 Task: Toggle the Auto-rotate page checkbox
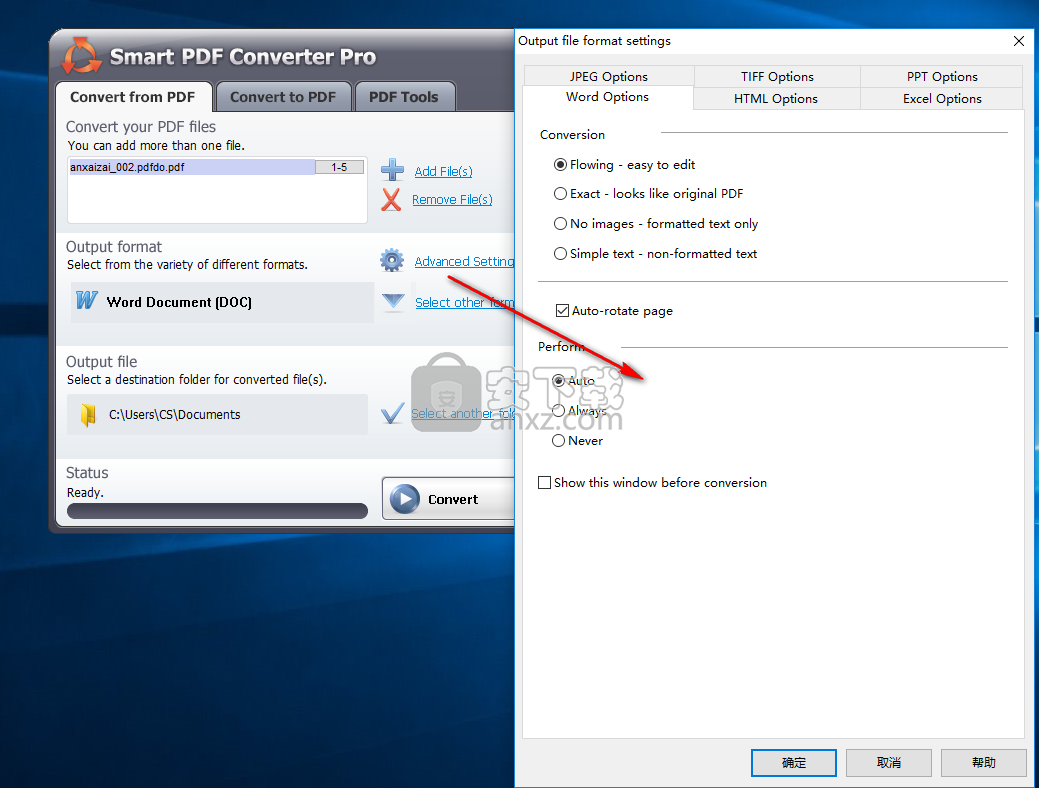[563, 310]
